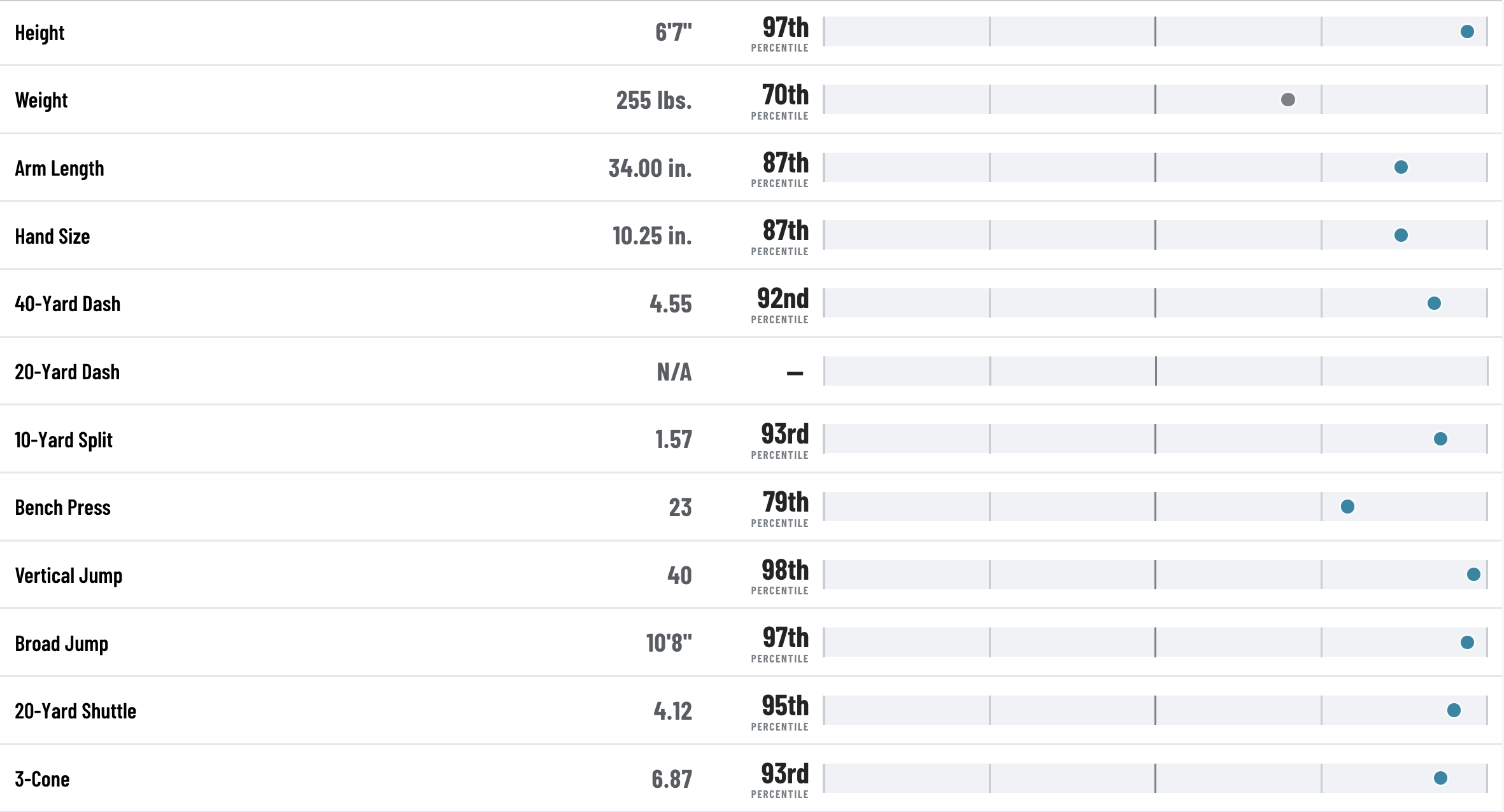The image size is (1504, 812).
Task: Select the Height row label
Action: [x=39, y=32]
